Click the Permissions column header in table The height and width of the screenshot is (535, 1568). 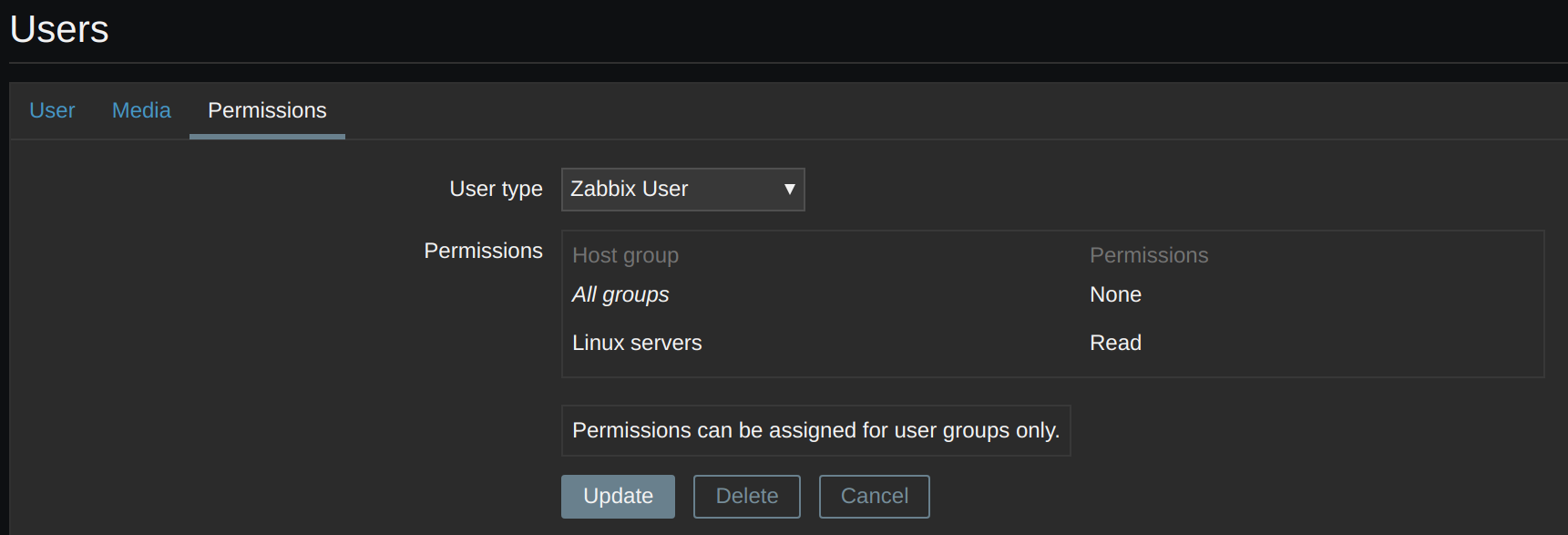tap(1149, 255)
